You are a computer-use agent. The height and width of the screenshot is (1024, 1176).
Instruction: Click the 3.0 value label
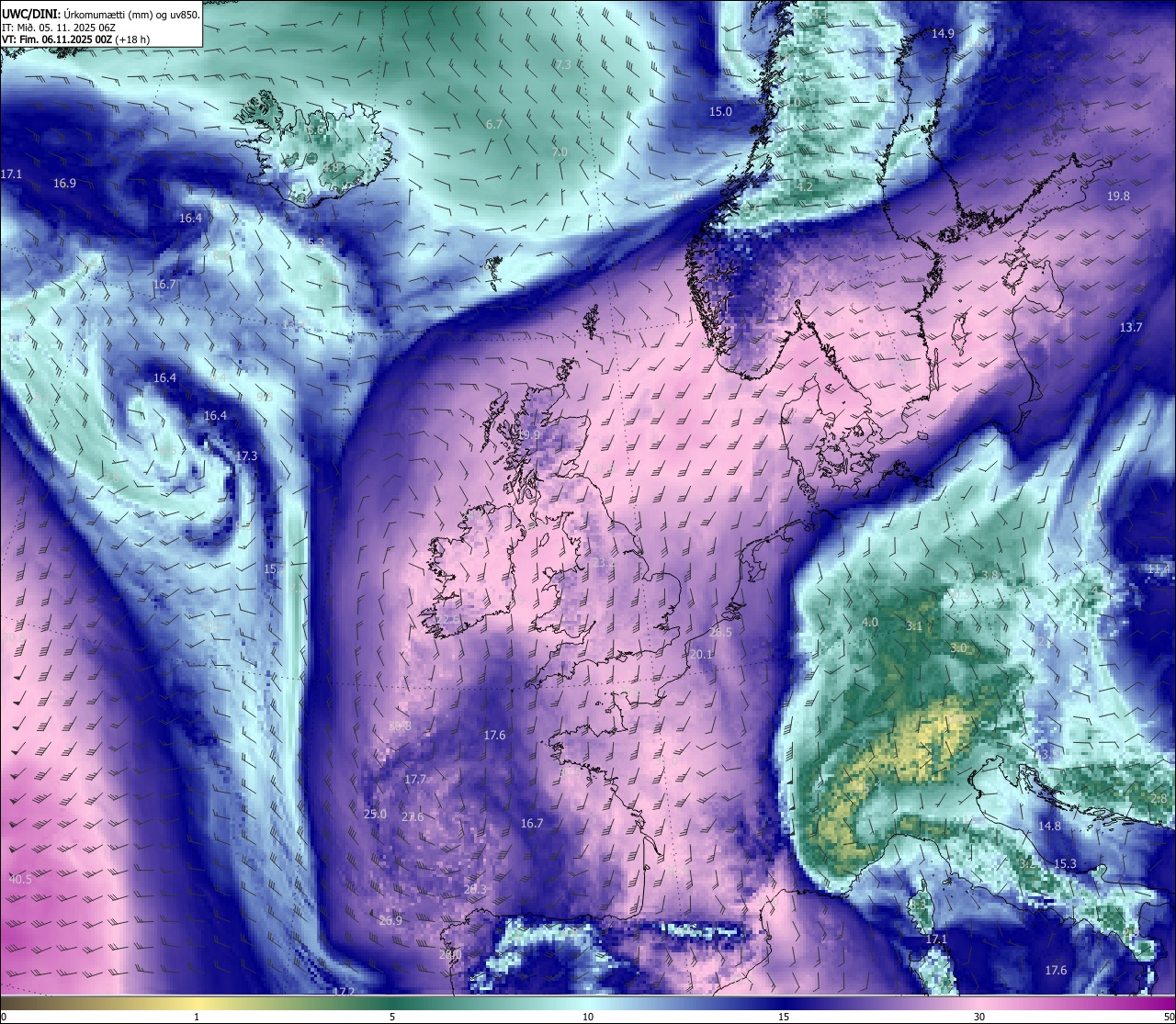point(958,648)
